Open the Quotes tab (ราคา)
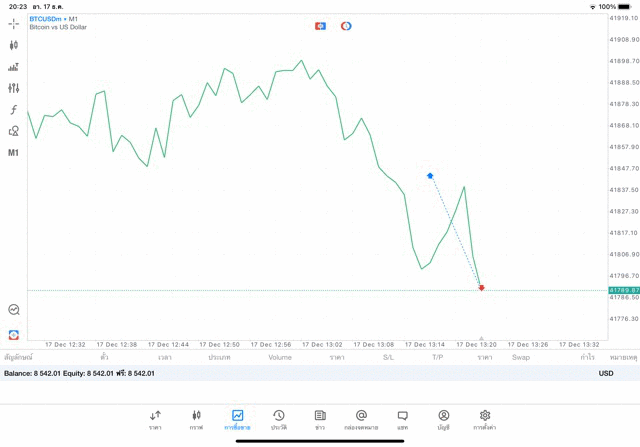The width and height of the screenshot is (640, 447). tap(155, 419)
